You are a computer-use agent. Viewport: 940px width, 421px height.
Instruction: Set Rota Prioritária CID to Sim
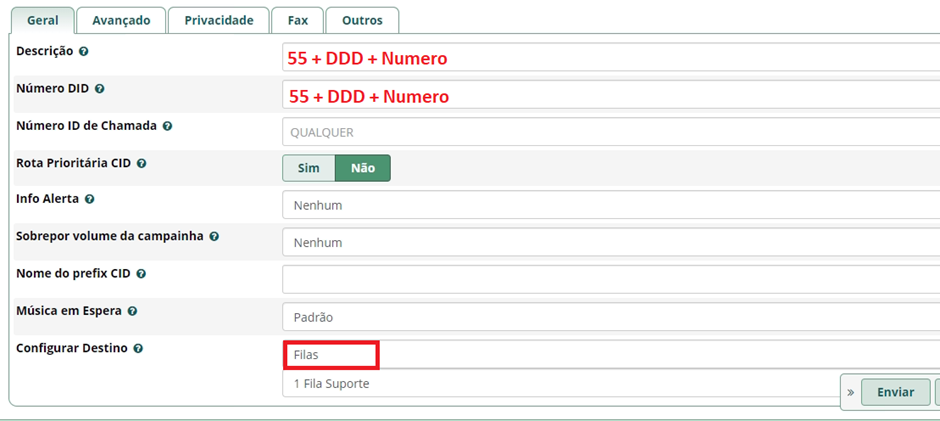[x=309, y=168]
